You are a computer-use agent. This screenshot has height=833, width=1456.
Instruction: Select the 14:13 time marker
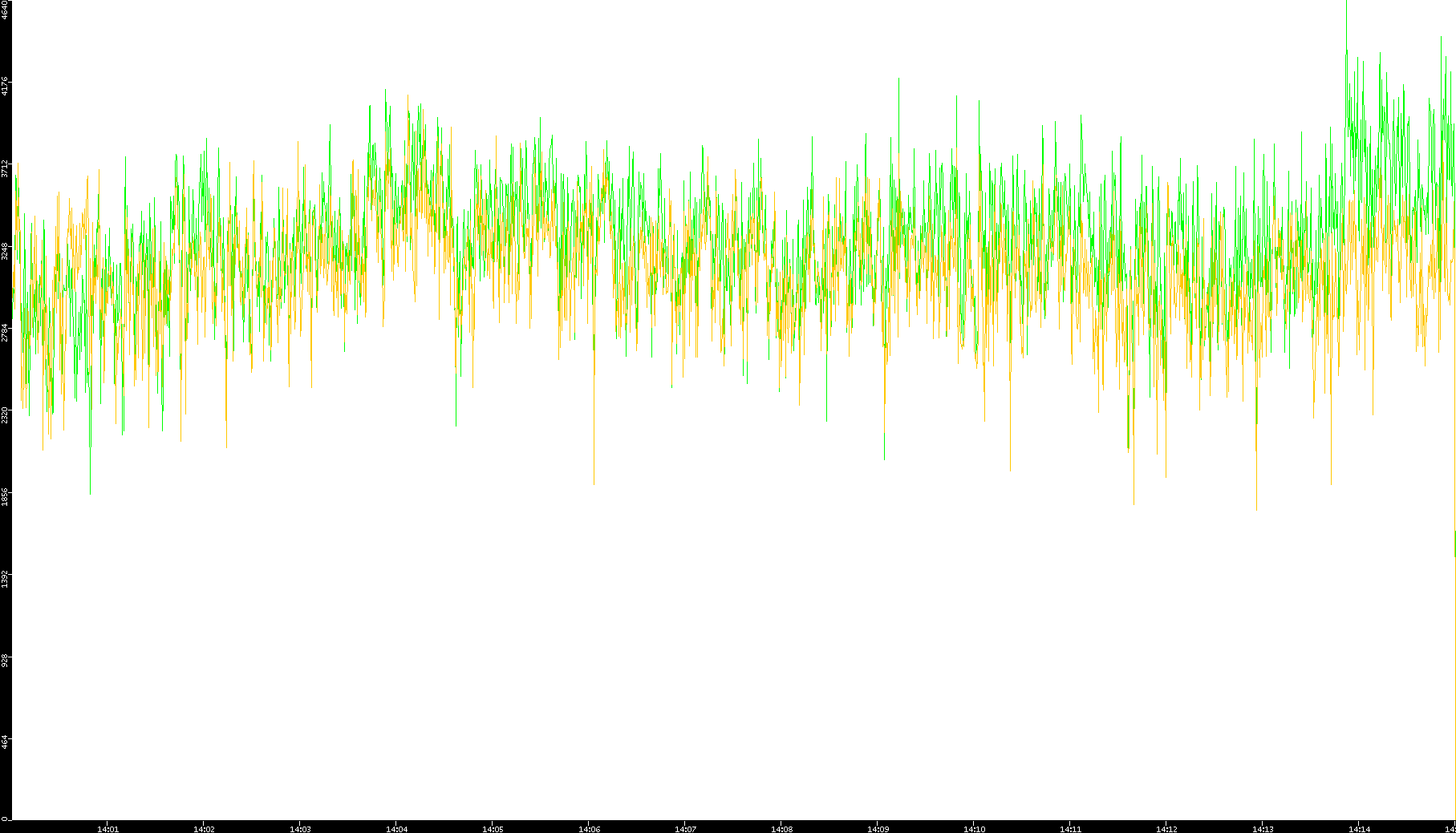pyautogui.click(x=1263, y=829)
